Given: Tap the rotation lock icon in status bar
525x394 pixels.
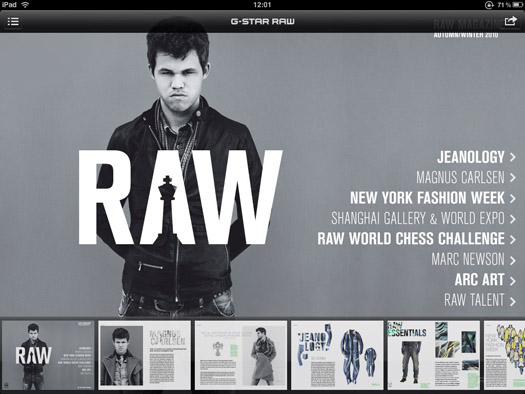Looking at the screenshot, I should pos(489,5).
